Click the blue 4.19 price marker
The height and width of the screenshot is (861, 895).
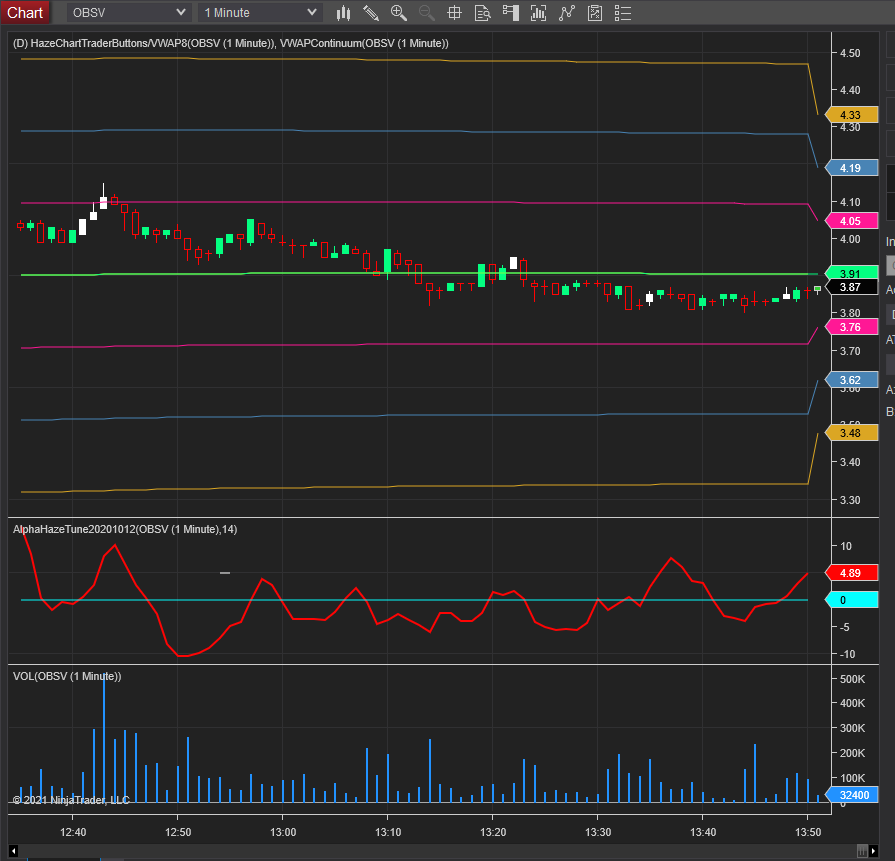pos(851,168)
